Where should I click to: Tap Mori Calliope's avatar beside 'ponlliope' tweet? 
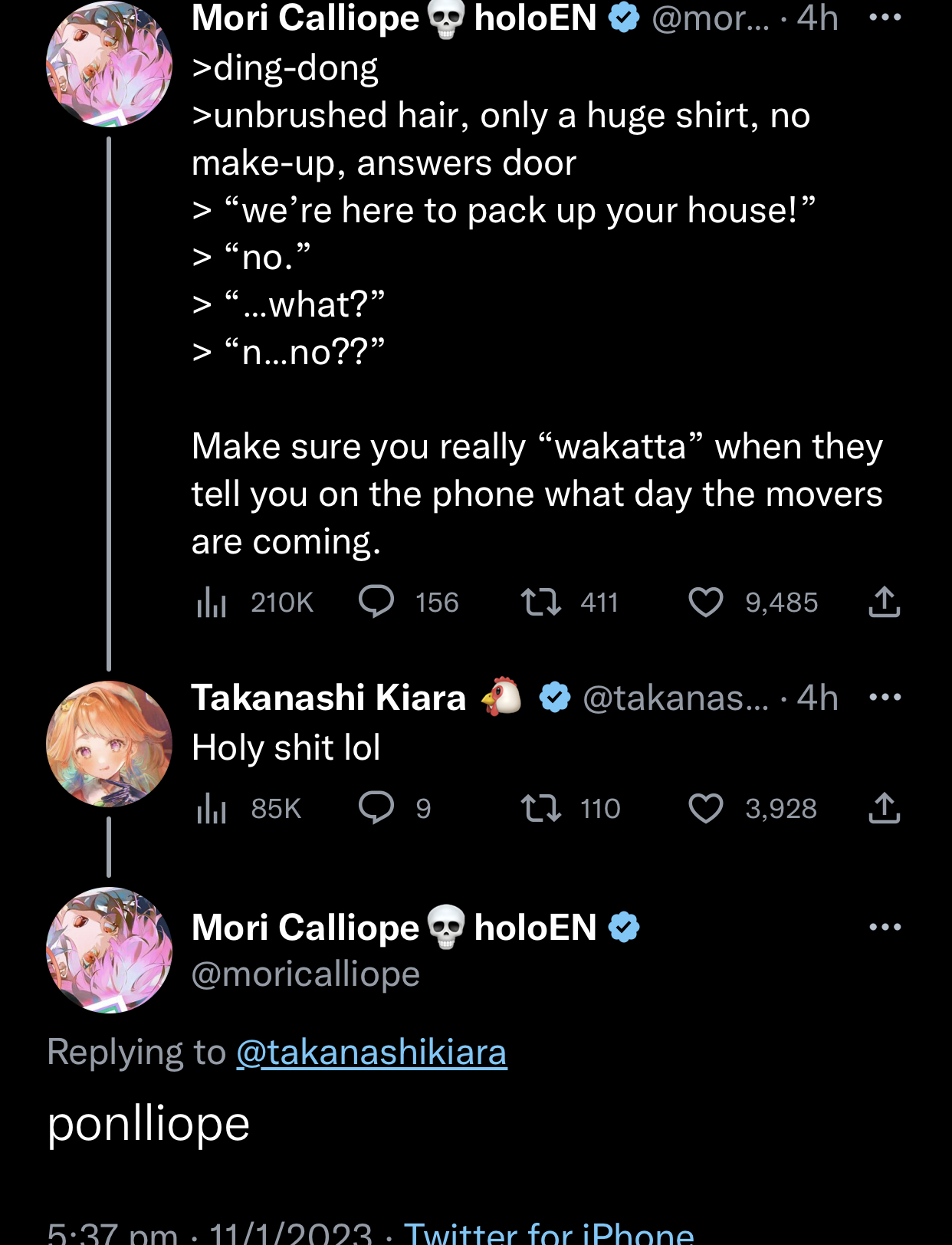tap(109, 950)
